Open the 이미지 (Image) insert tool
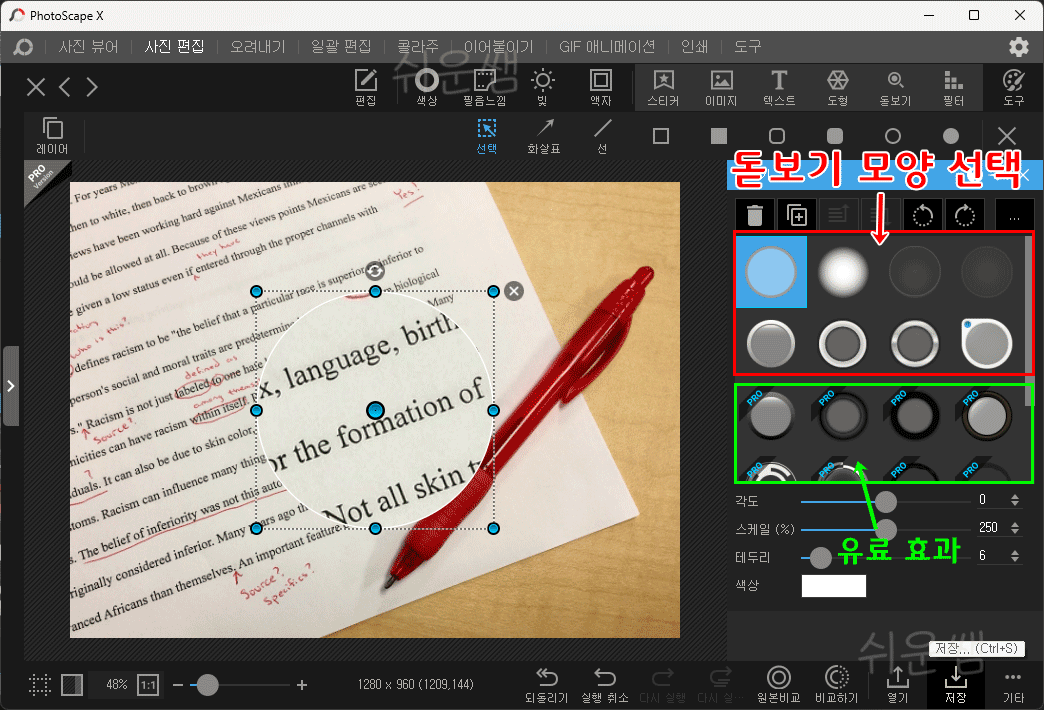The image size is (1044, 710). pyautogui.click(x=721, y=87)
